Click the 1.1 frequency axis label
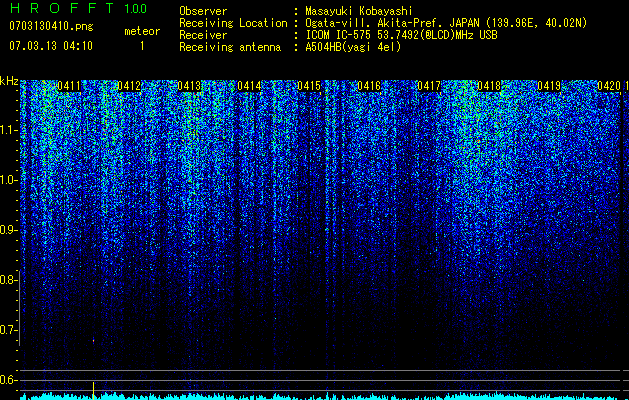The image size is (629, 400). click(x=8, y=130)
